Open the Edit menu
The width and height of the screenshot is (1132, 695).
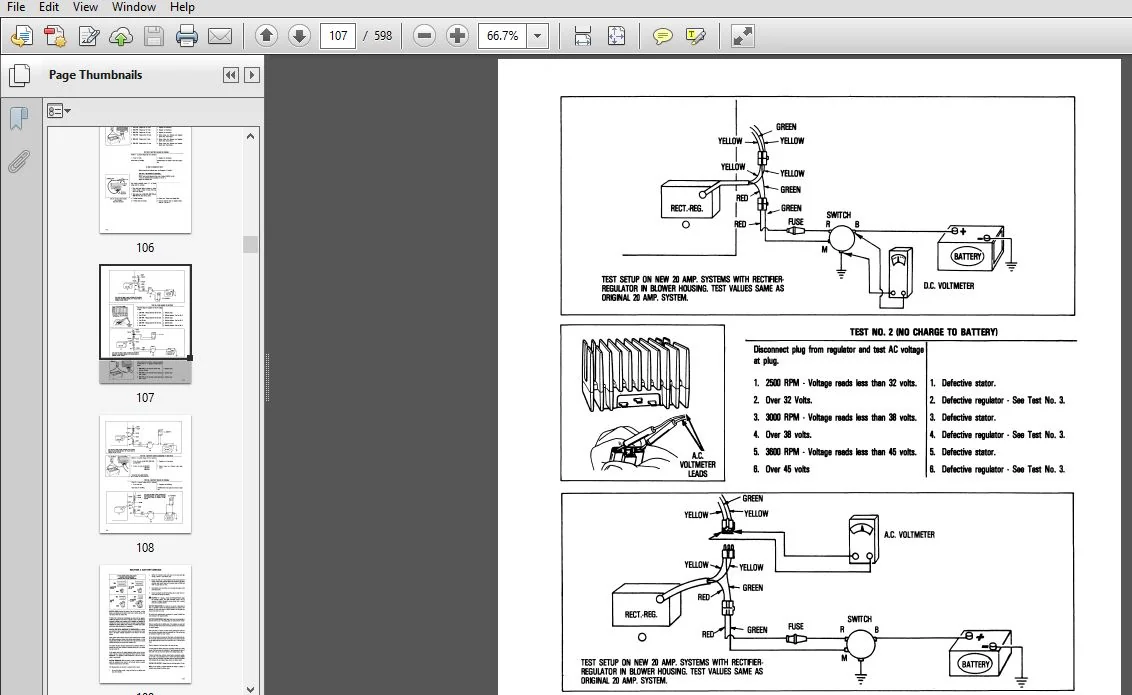pos(48,7)
